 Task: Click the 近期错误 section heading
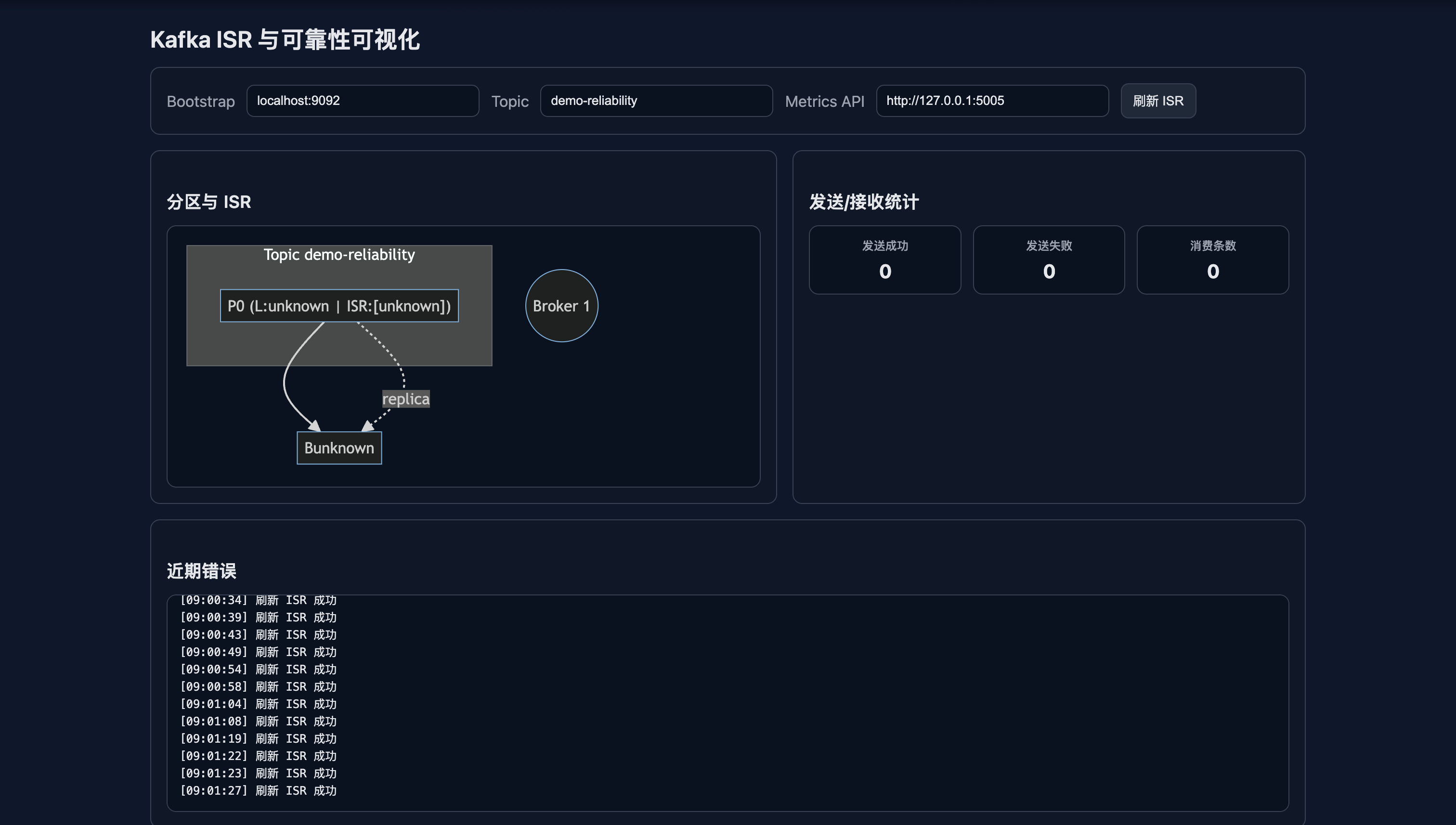(201, 571)
